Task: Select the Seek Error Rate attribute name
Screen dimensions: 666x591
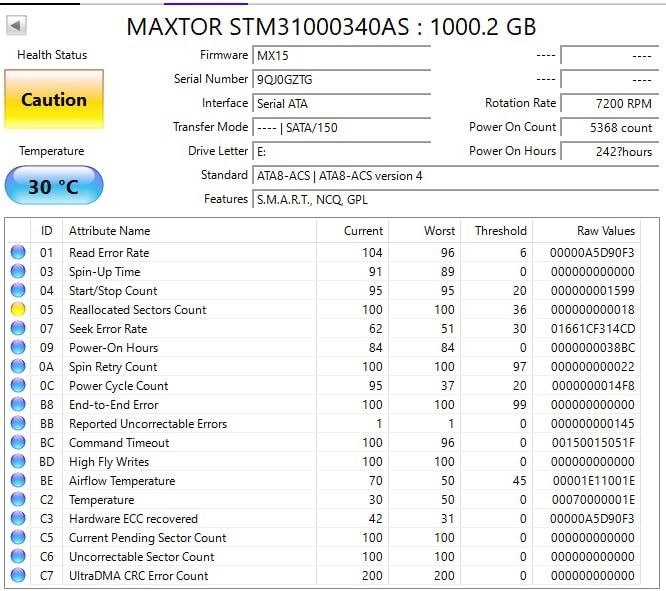Action: (108, 329)
